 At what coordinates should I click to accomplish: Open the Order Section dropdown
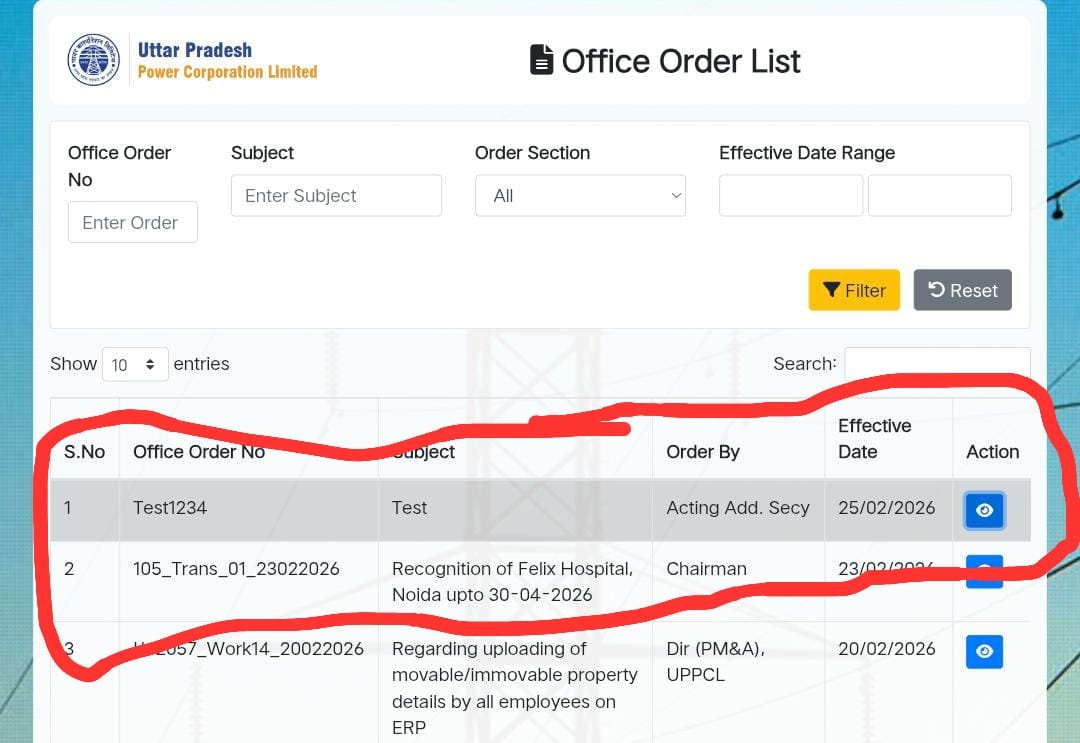[x=580, y=196]
